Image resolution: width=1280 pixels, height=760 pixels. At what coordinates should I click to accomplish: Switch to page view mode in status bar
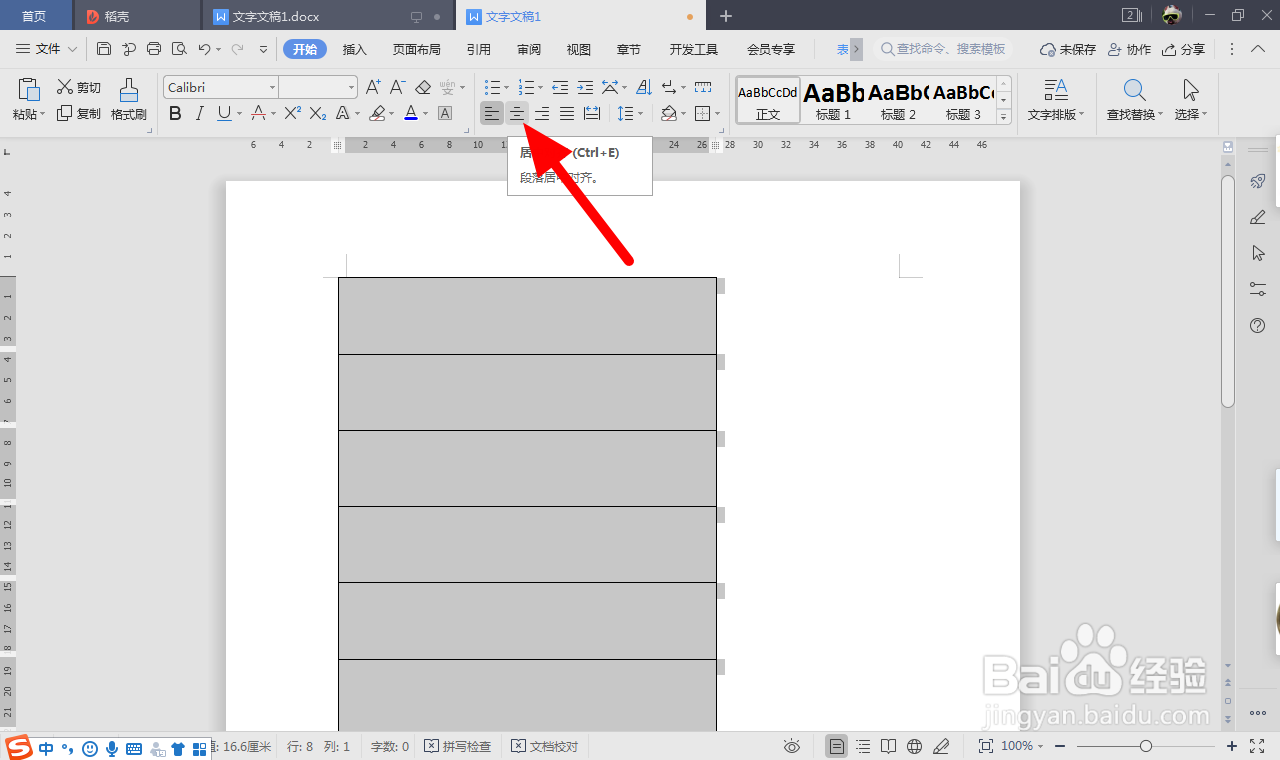point(836,746)
